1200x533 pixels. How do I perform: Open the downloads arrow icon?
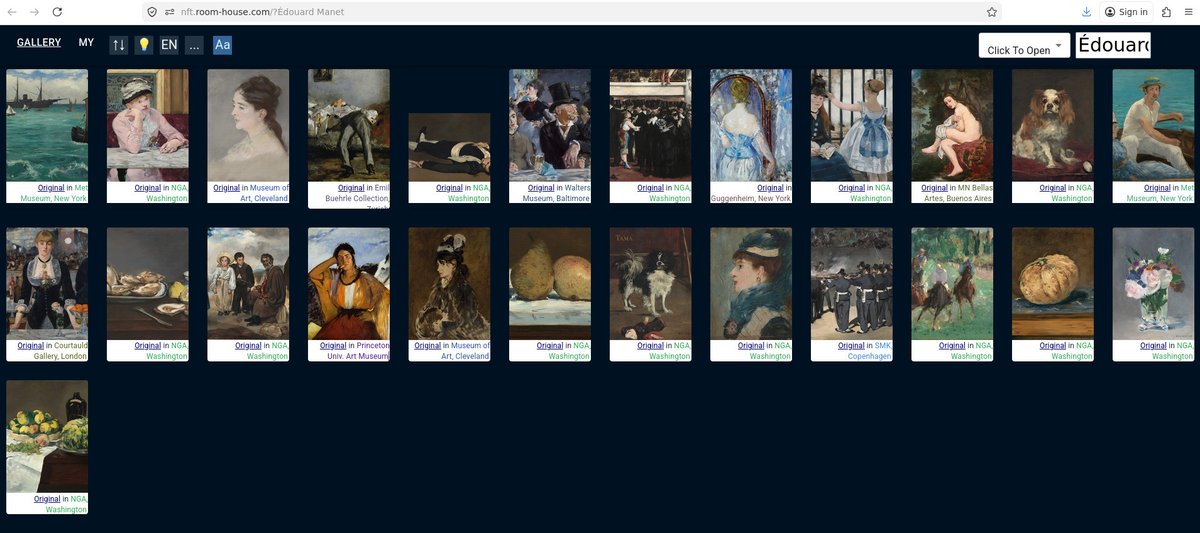pyautogui.click(x=1086, y=12)
